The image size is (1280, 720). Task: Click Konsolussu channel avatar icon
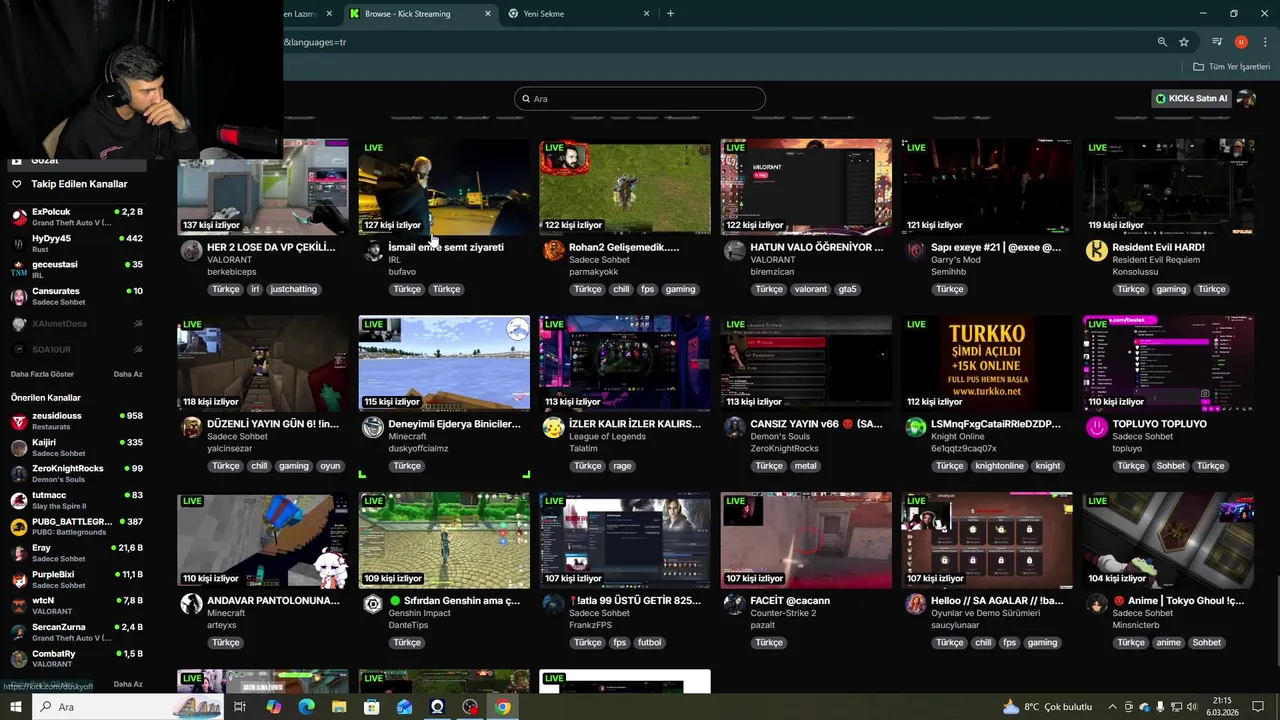pyautogui.click(x=1097, y=251)
